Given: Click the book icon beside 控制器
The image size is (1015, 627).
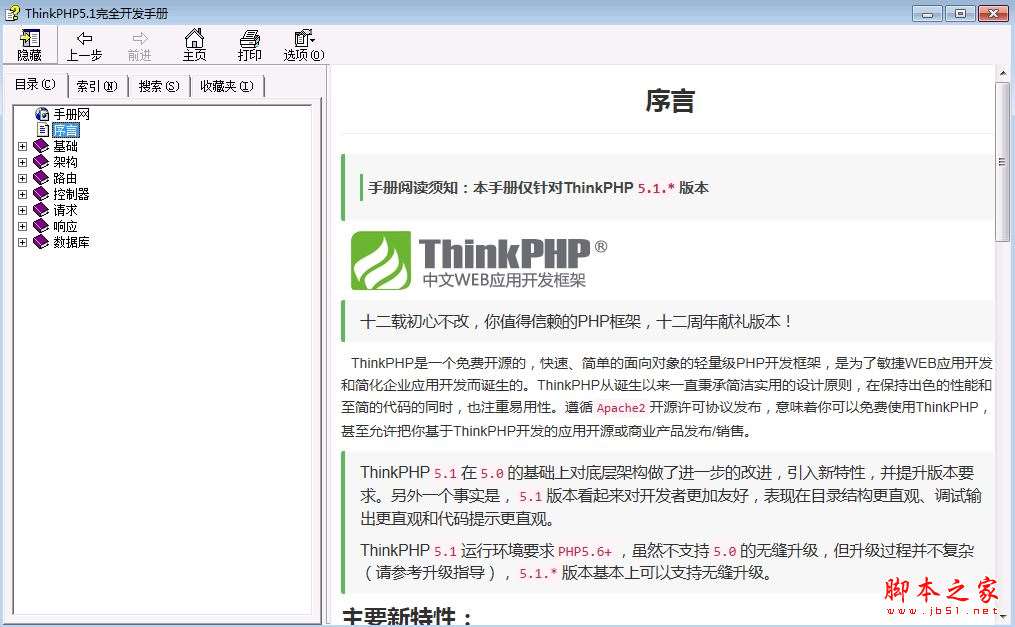Looking at the screenshot, I should 41,194.
